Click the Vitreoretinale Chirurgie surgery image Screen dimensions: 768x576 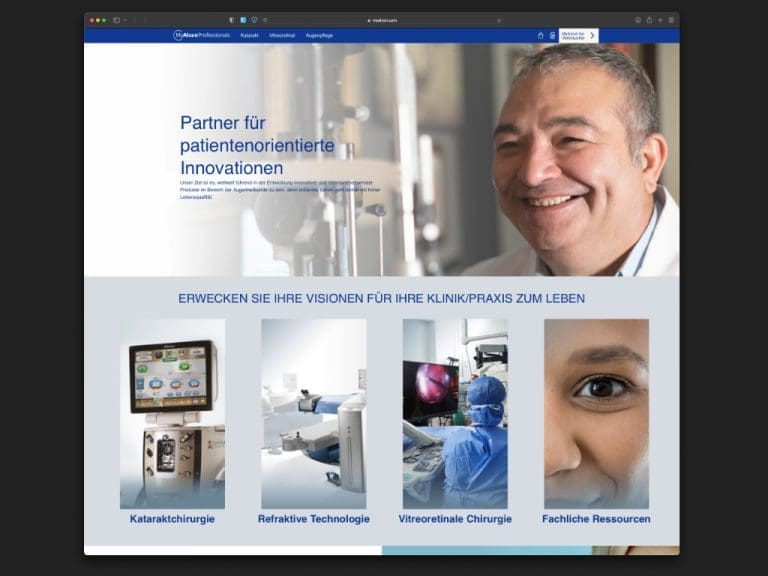(x=455, y=414)
